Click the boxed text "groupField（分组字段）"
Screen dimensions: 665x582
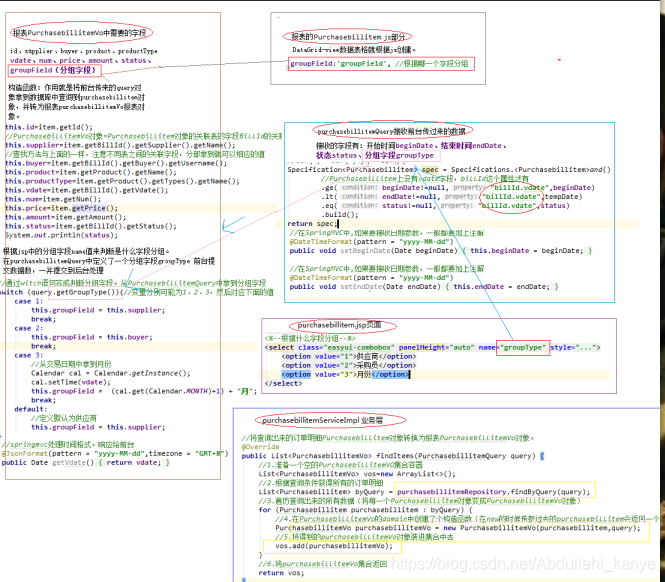coord(54,70)
